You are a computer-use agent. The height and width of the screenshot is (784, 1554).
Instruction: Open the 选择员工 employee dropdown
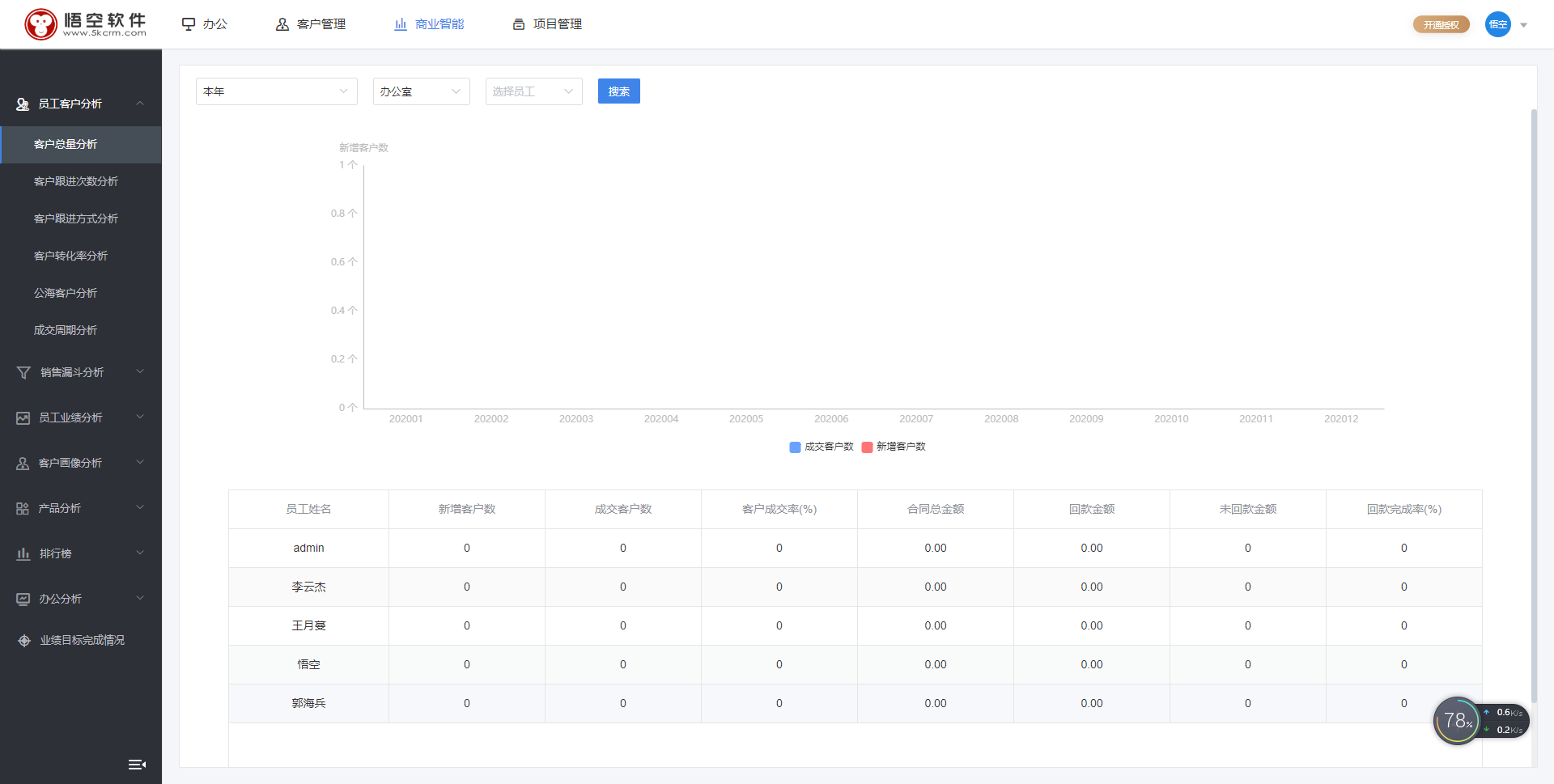coord(533,91)
